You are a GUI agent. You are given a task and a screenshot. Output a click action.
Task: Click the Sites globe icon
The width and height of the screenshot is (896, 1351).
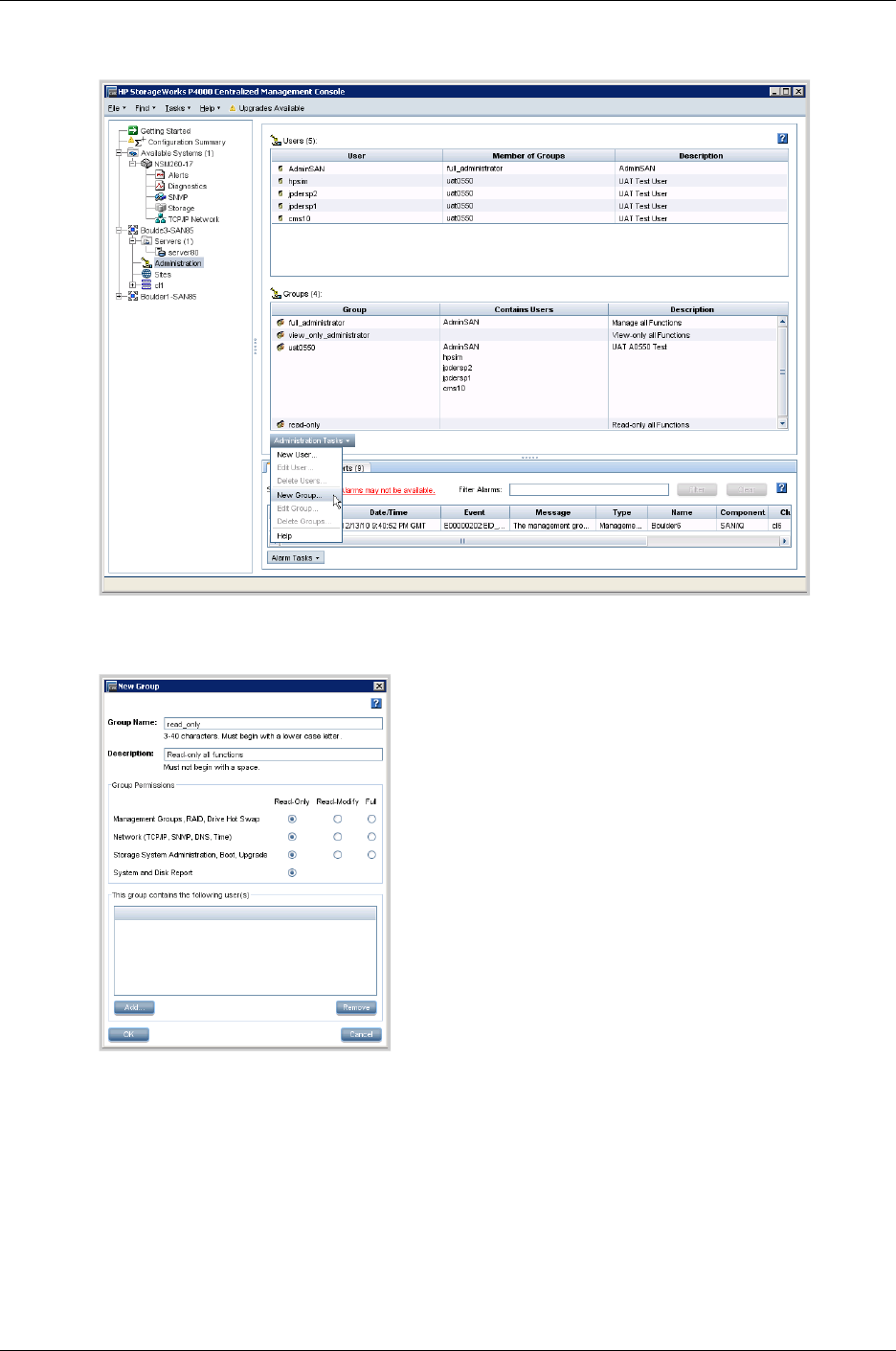click(146, 274)
